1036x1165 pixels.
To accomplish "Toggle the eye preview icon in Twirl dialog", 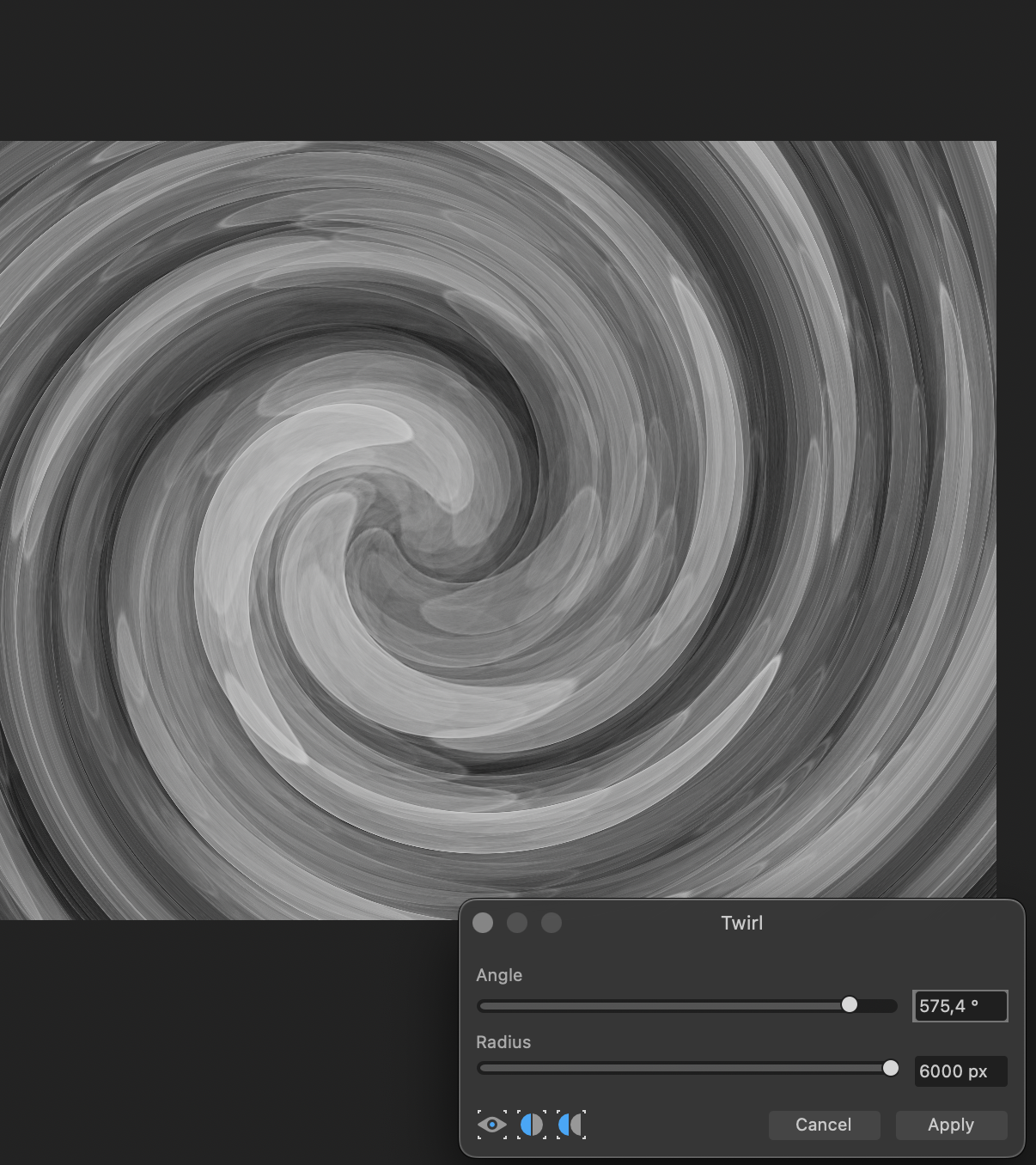I will click(x=491, y=1125).
